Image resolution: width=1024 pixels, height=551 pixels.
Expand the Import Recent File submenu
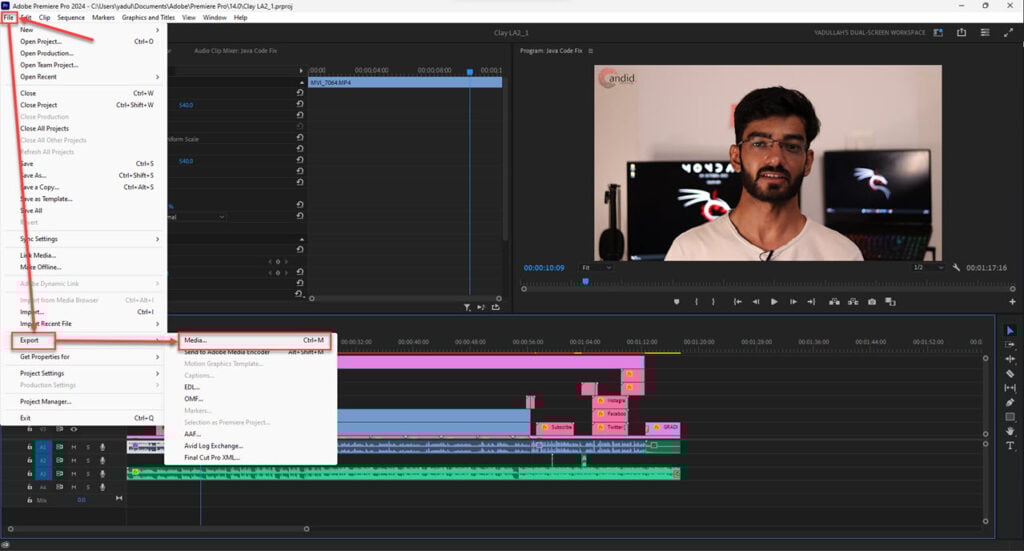[157, 324]
